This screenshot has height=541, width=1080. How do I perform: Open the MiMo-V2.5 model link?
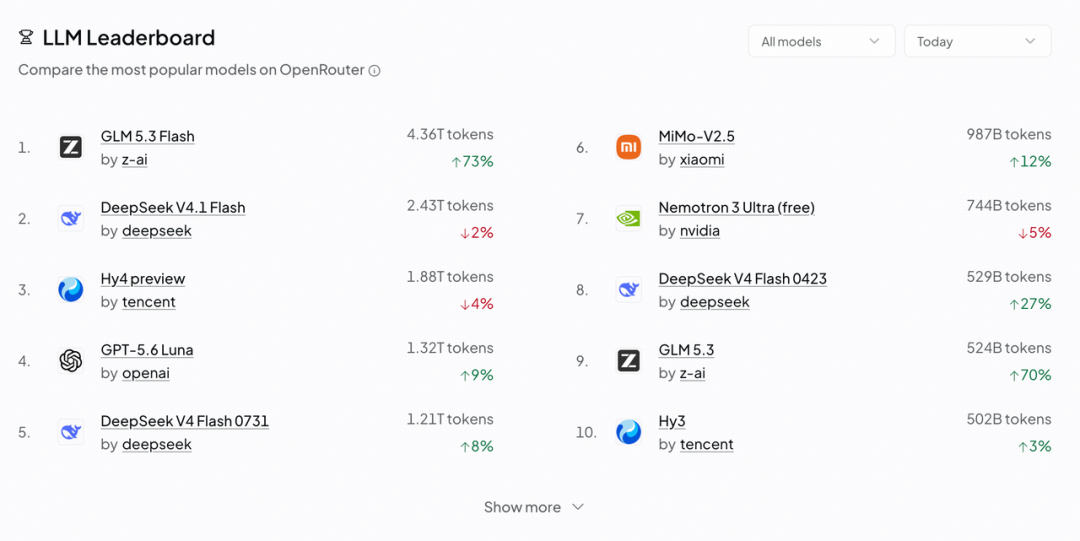tap(696, 136)
